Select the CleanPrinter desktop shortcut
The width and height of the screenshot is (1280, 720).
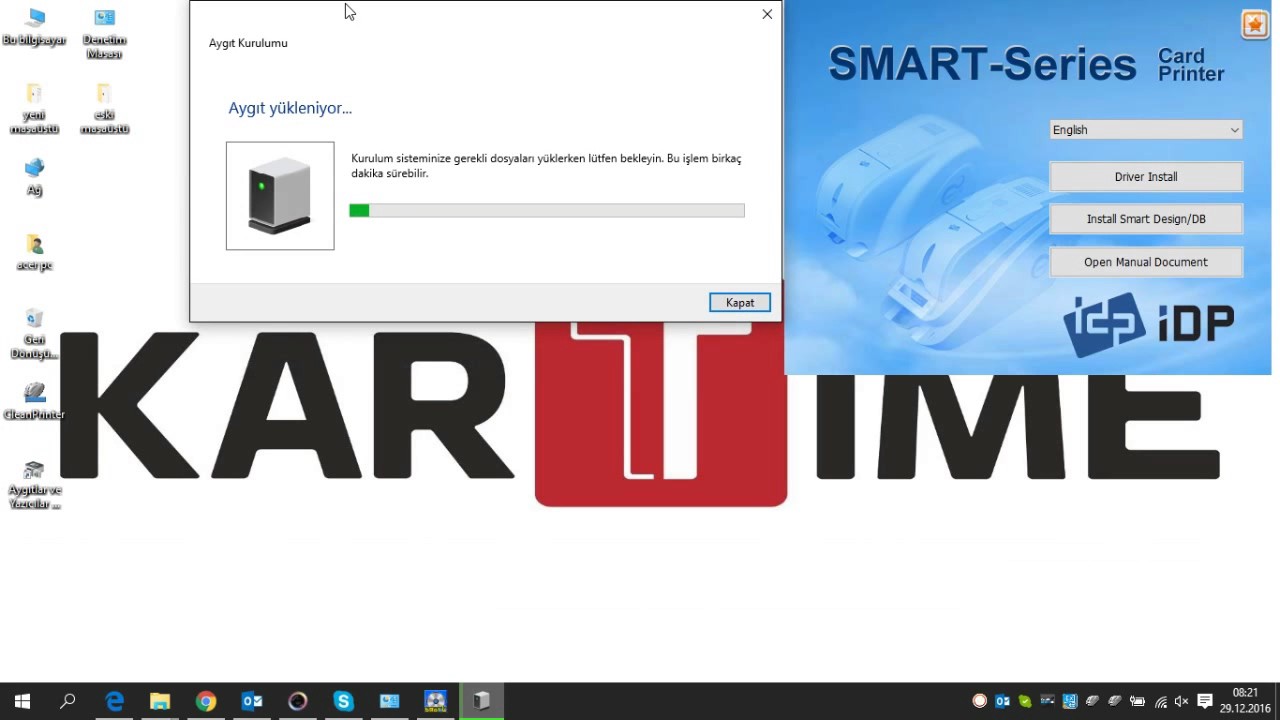point(34,401)
